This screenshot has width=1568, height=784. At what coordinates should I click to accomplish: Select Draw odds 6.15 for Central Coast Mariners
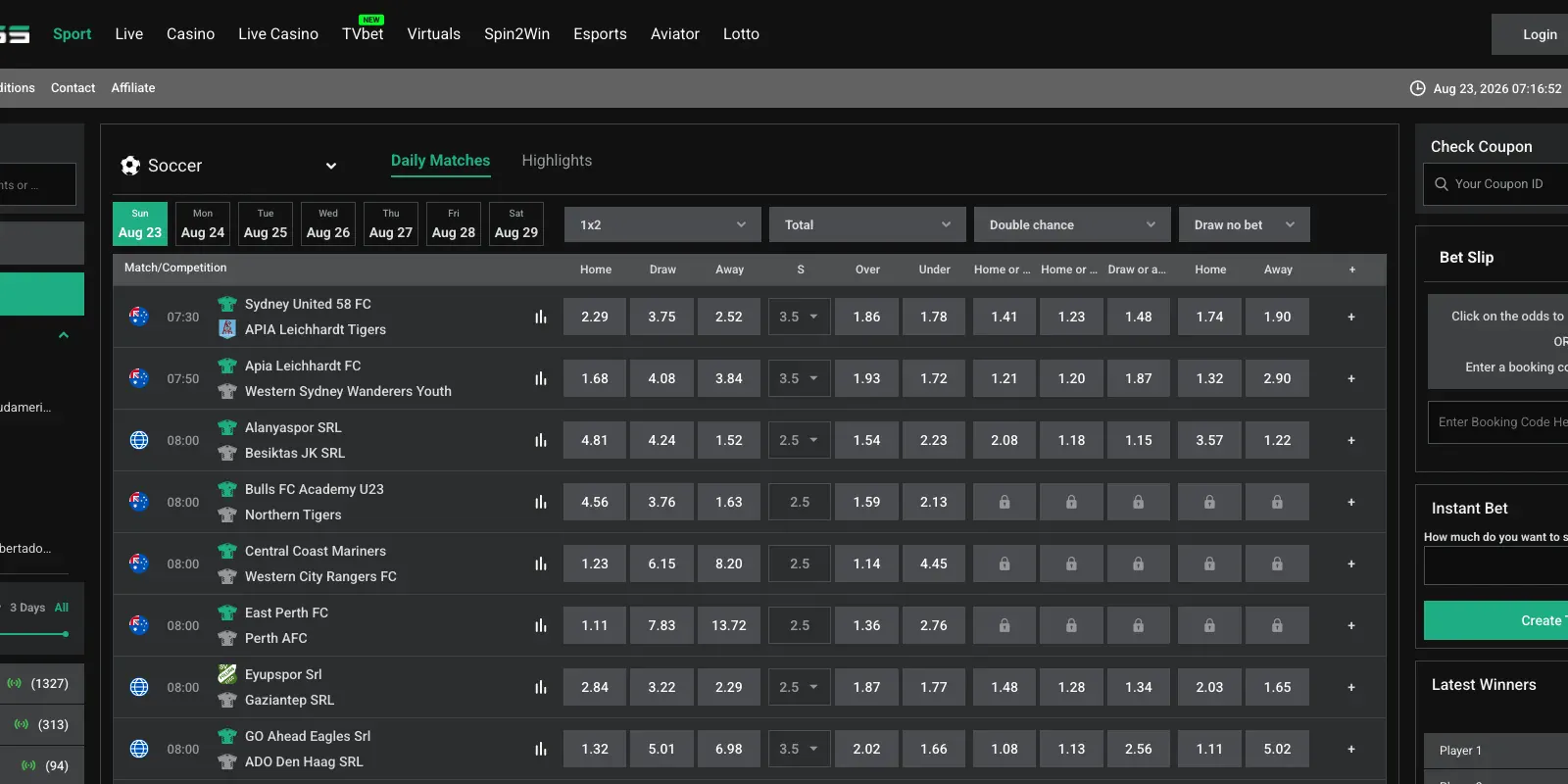[661, 563]
